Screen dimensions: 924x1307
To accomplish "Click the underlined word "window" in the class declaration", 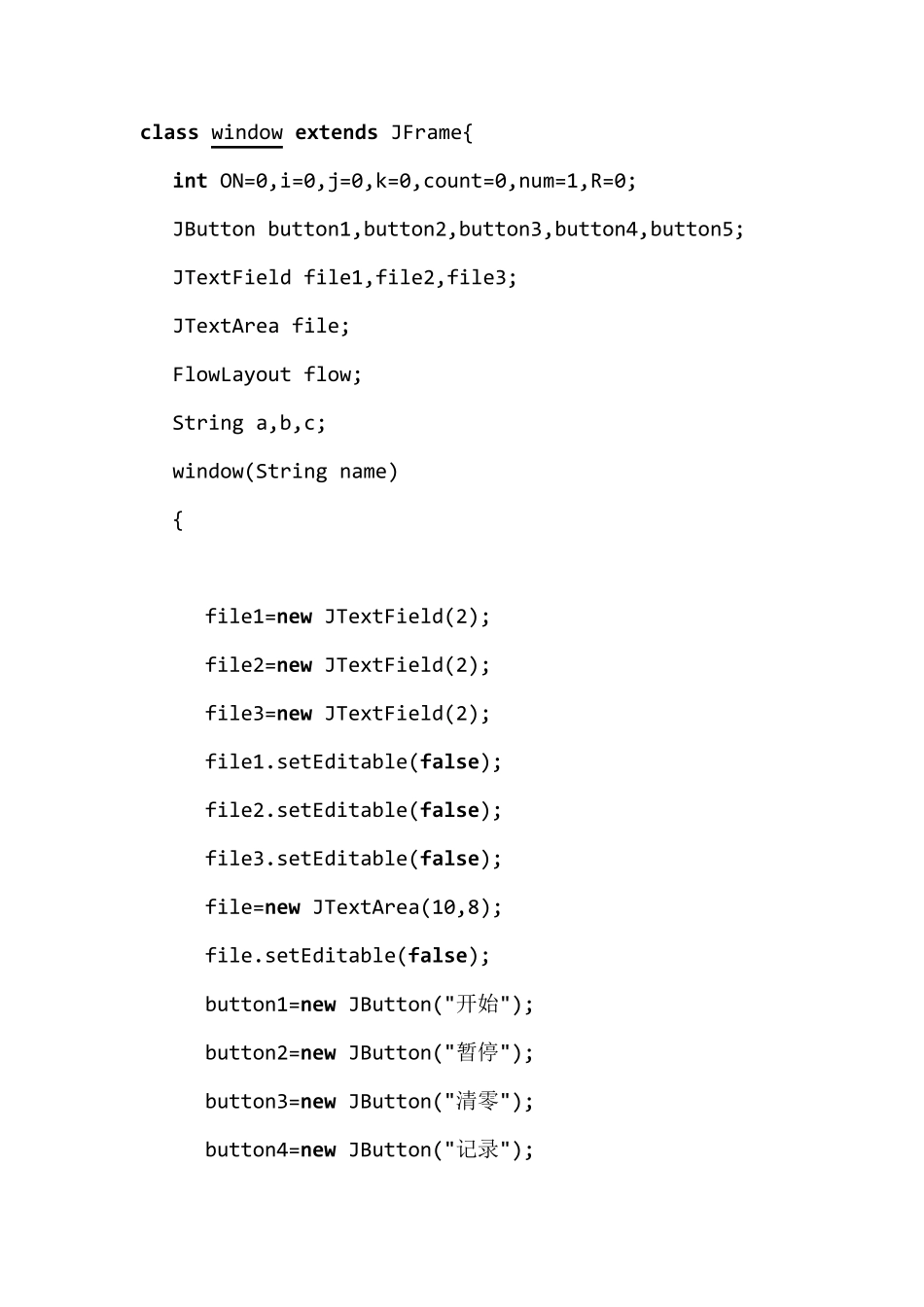I will click(x=247, y=133).
